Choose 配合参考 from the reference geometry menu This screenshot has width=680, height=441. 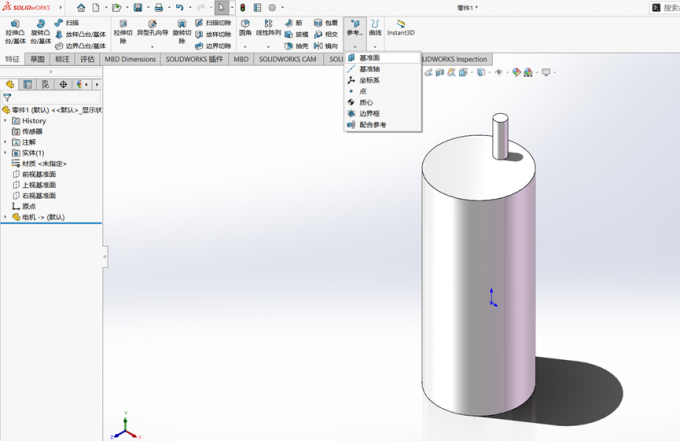382,125
